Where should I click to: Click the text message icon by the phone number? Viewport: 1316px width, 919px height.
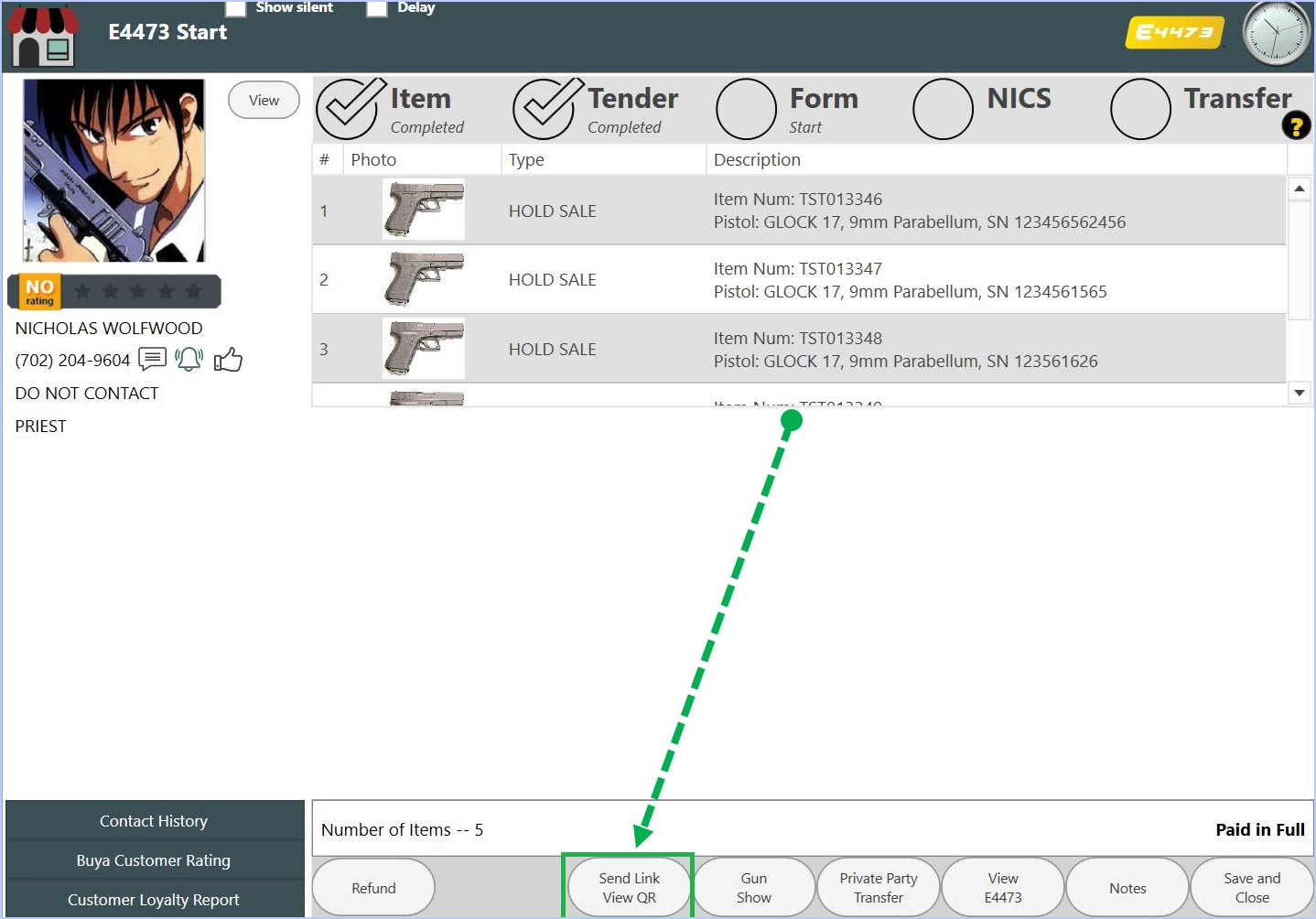[x=152, y=359]
